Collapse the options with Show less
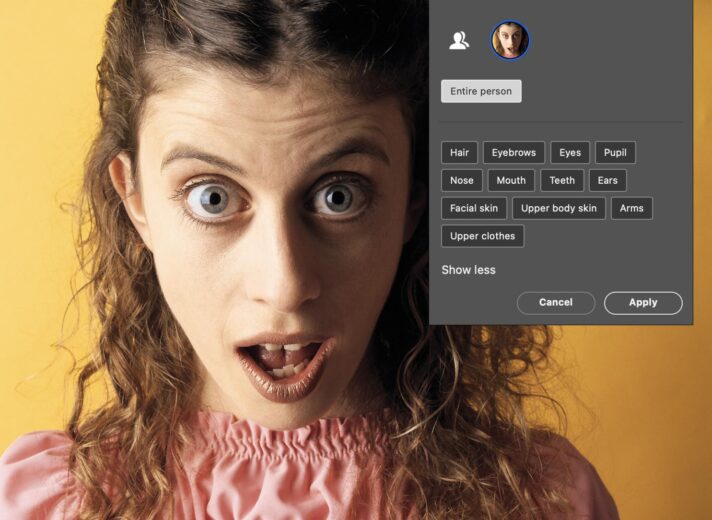This screenshot has height=520, width=712. pos(468,270)
